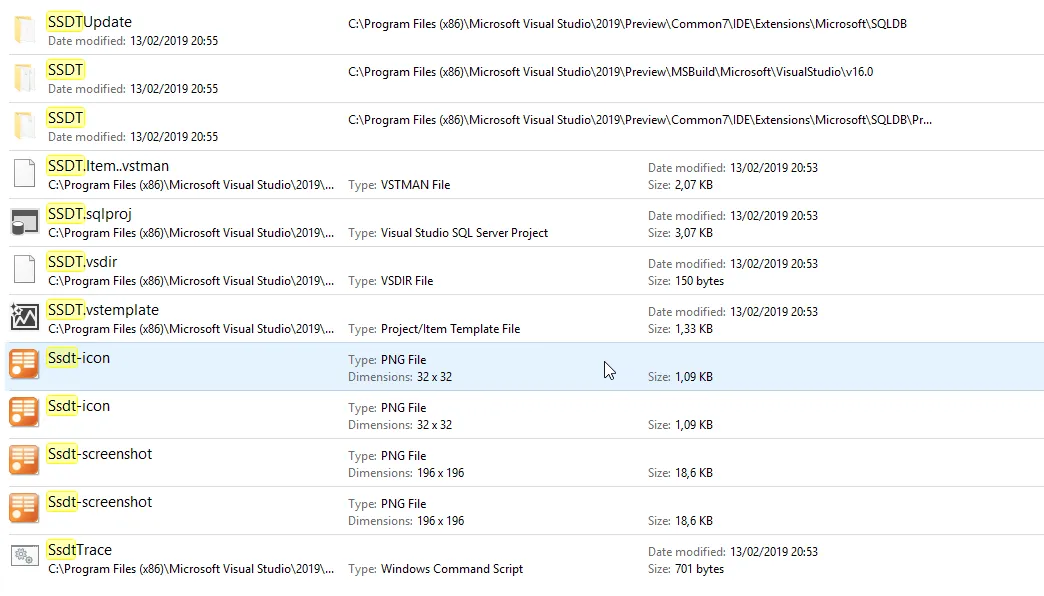Image resolution: width=1044 pixels, height=596 pixels.
Task: Click 'Project/Item Template File' type text
Action: [x=450, y=329]
